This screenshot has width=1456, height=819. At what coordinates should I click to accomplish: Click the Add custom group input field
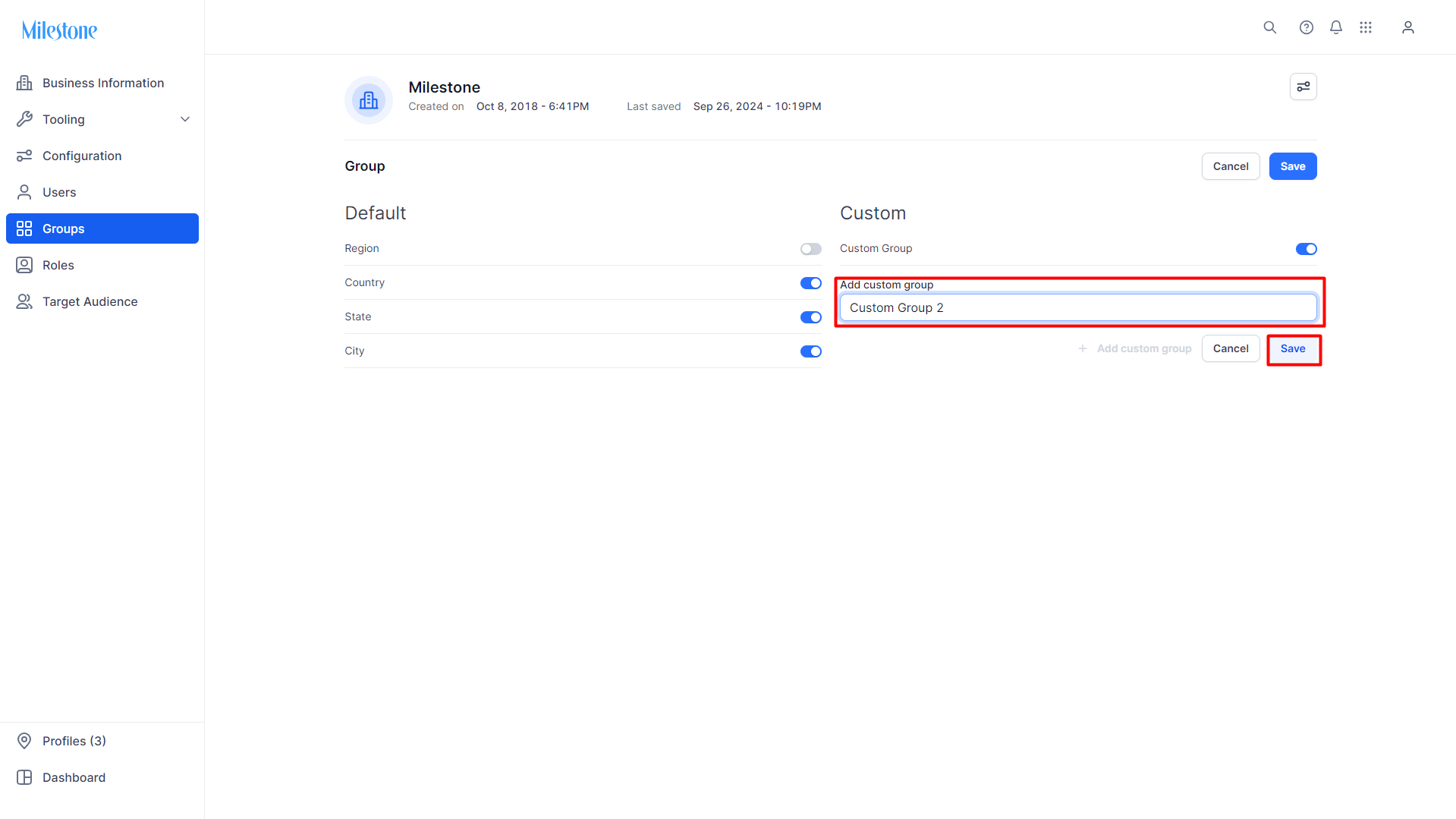click(x=1078, y=307)
